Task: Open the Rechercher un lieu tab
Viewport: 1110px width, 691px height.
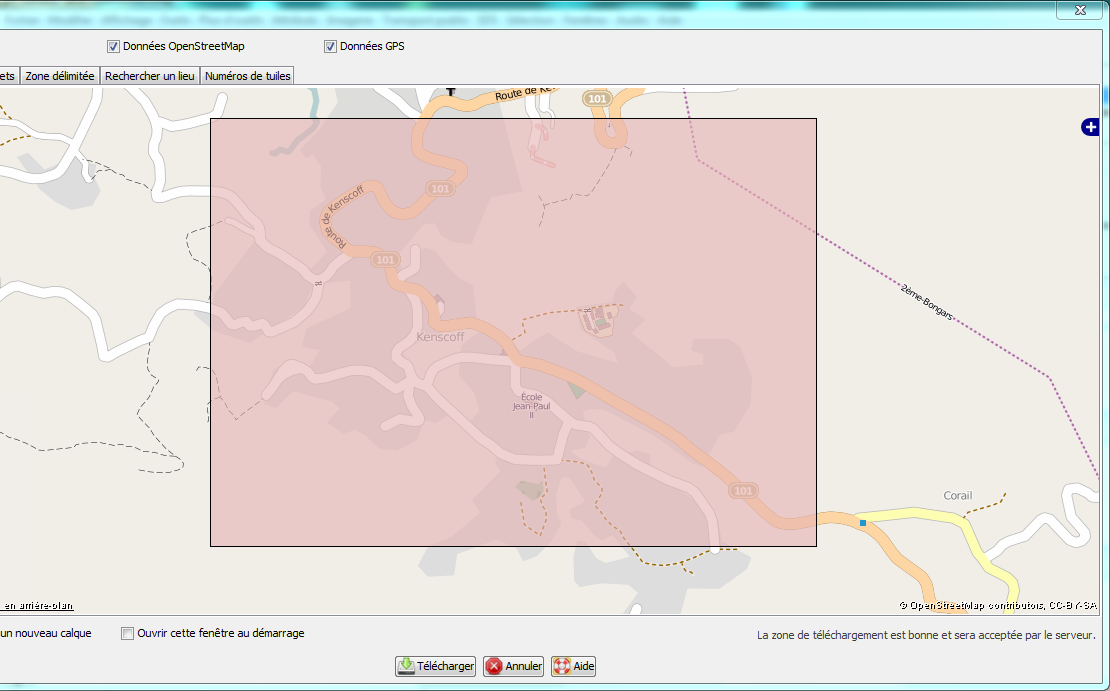Action: pyautogui.click(x=150, y=76)
